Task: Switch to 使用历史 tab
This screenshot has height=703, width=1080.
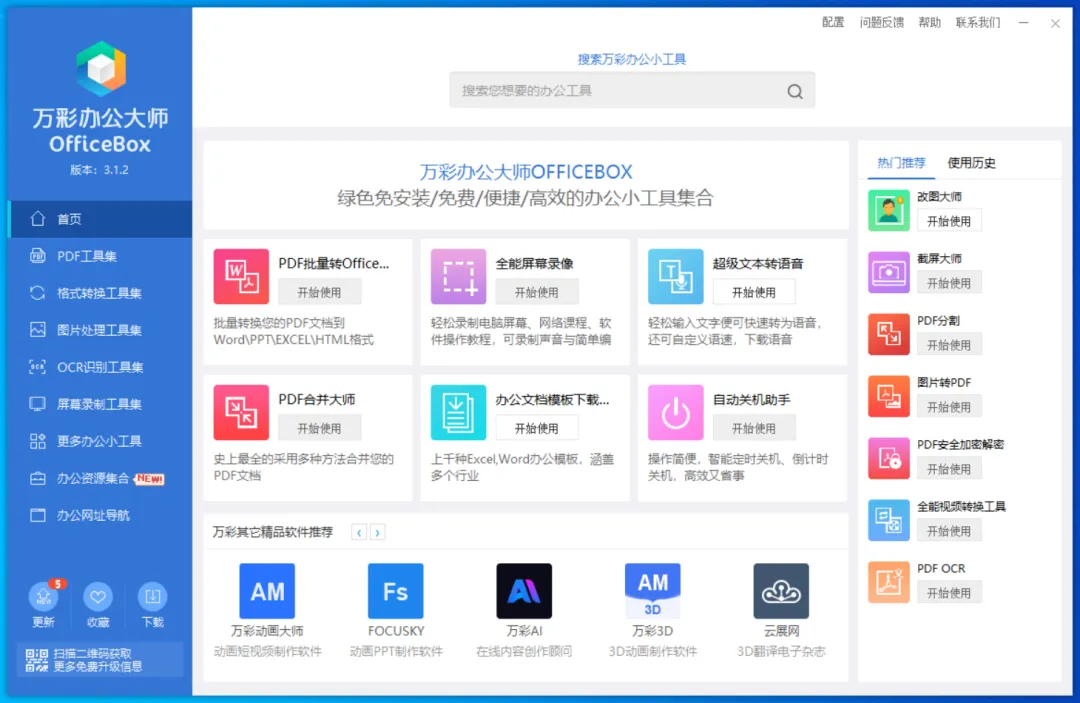Action: tap(971, 163)
